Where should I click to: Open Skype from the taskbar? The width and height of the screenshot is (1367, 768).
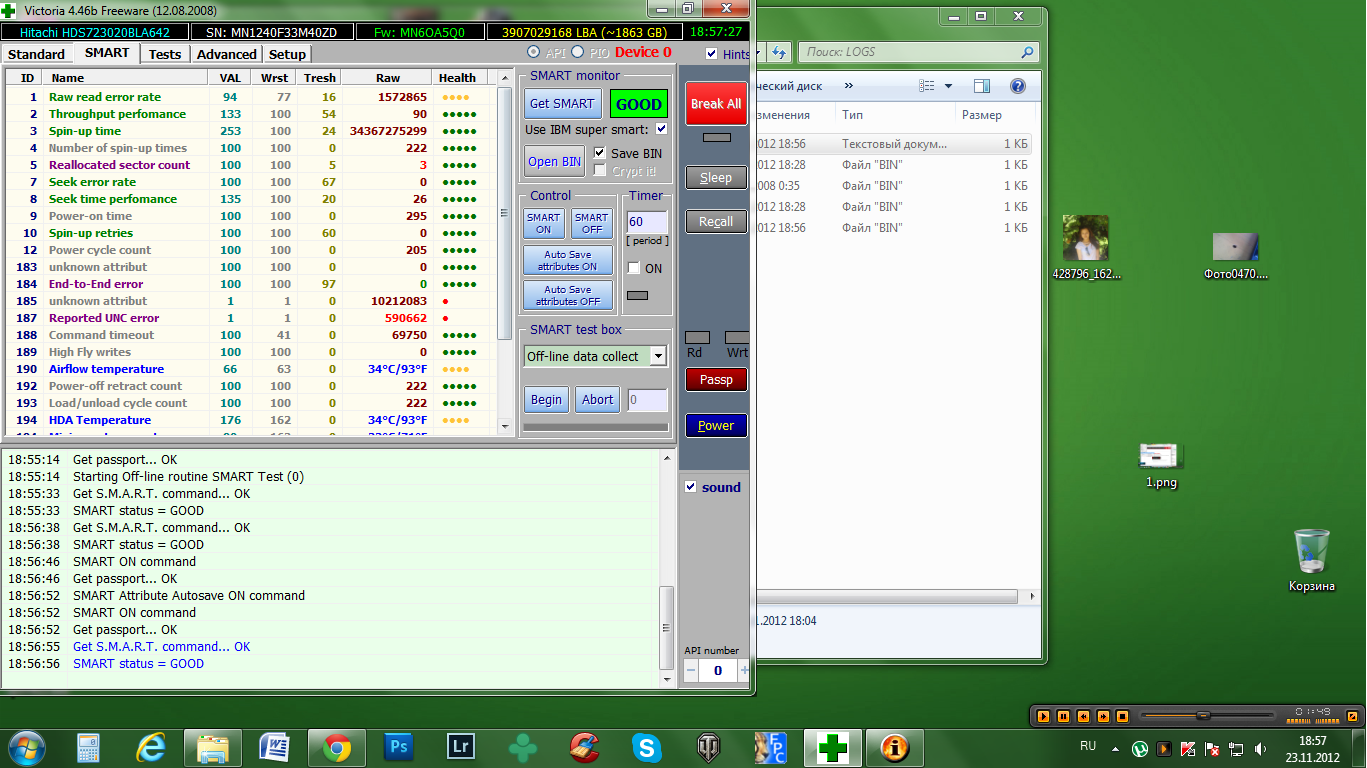(x=647, y=747)
